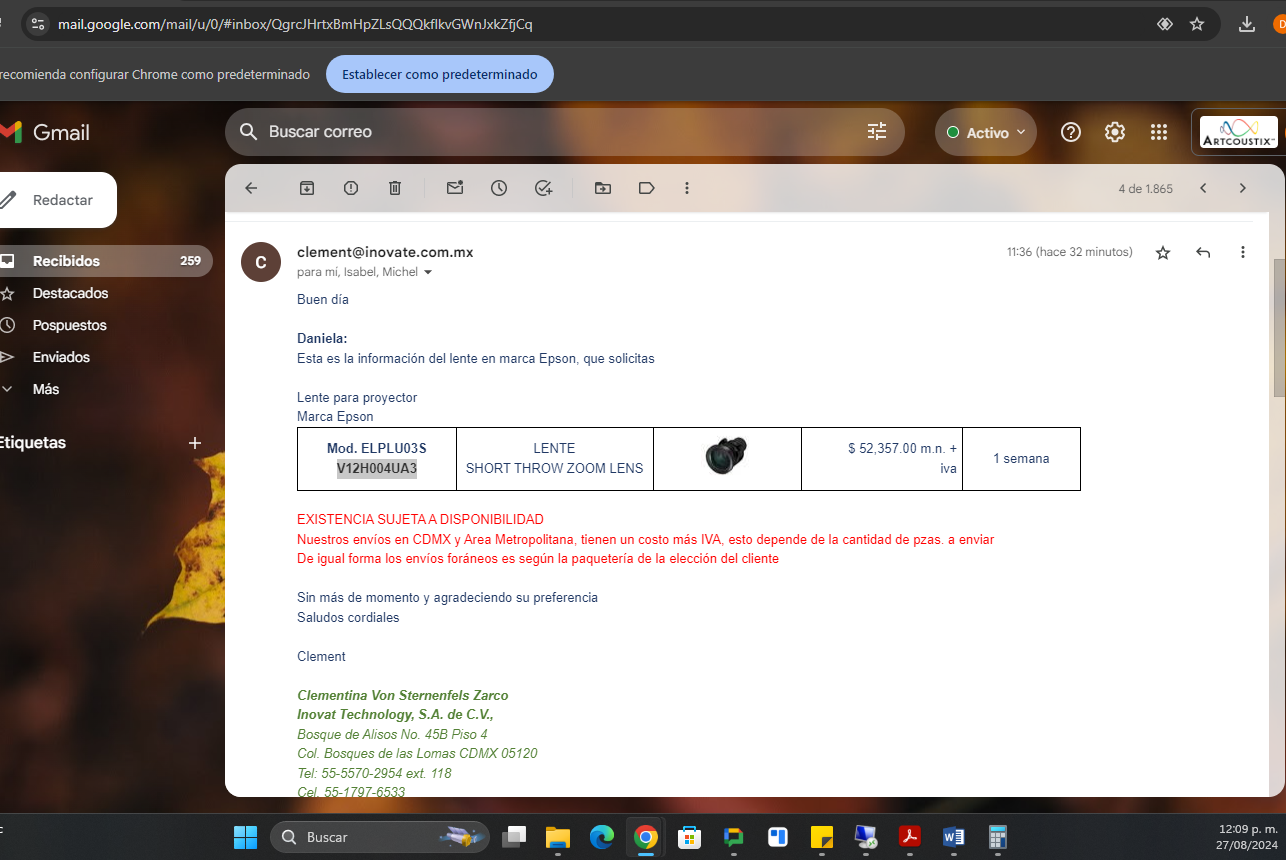
Task: Bookmark this page with the star icon
Action: tap(1197, 24)
